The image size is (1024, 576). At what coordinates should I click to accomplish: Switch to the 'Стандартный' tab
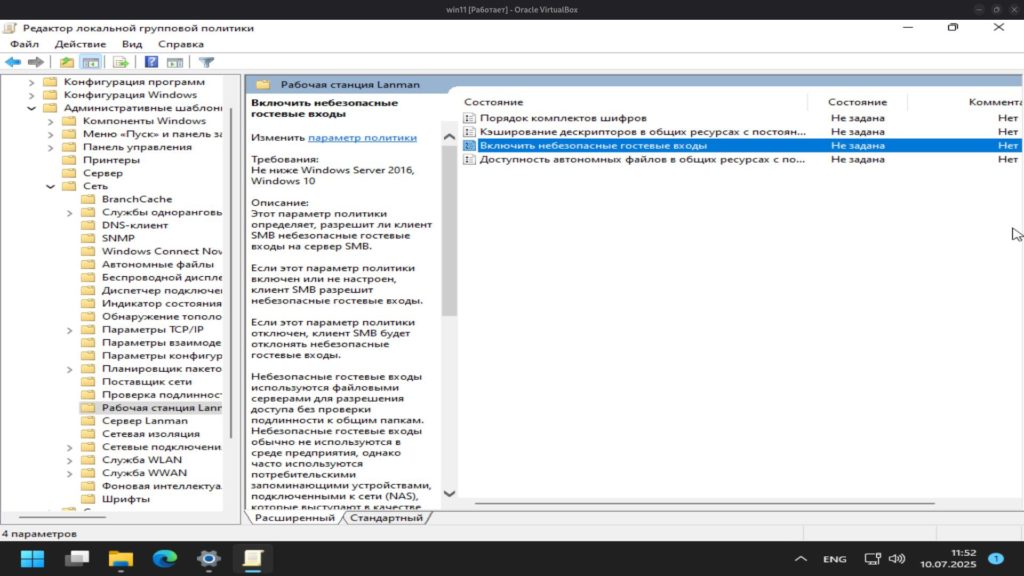click(386, 518)
